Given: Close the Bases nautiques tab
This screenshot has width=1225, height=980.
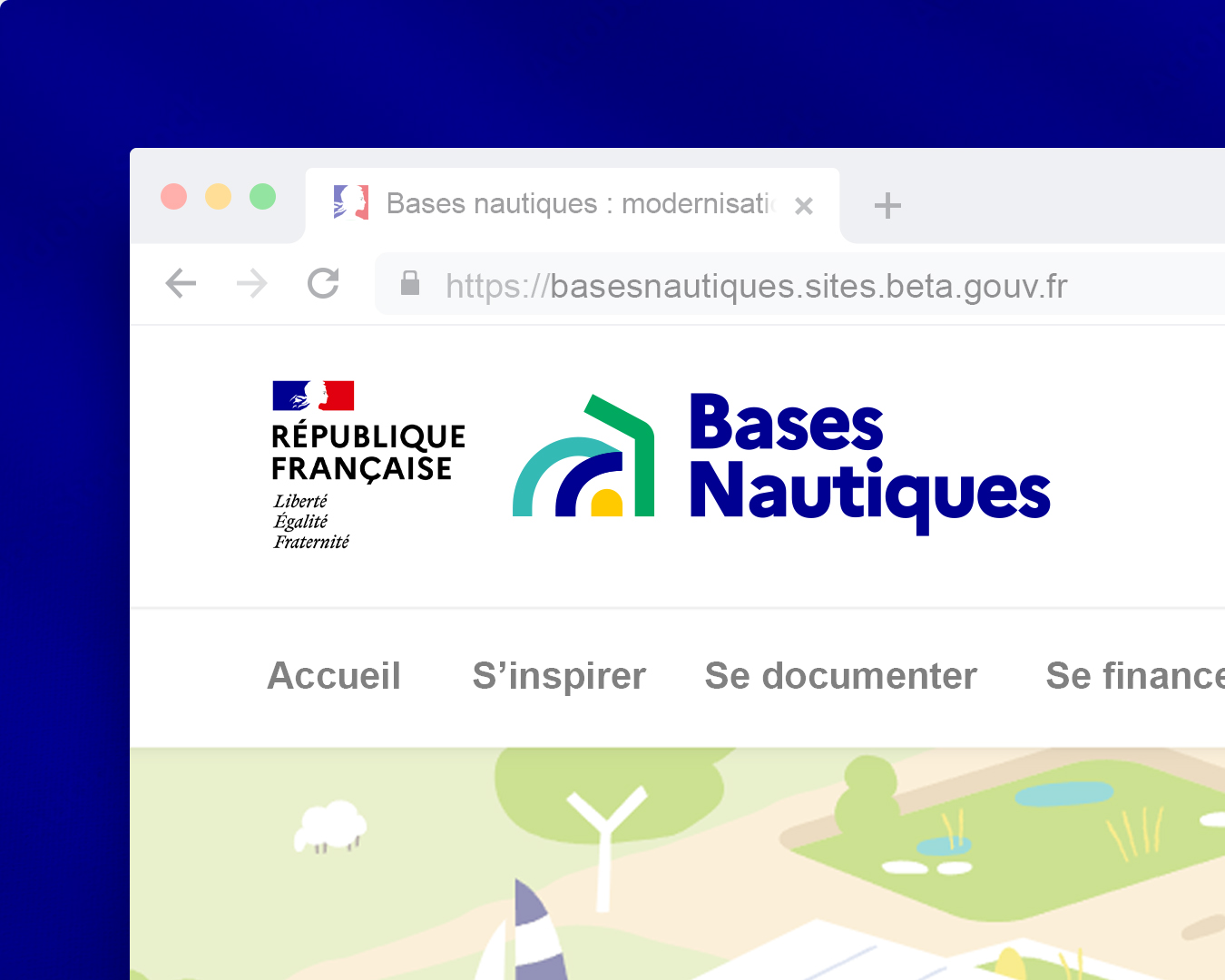Looking at the screenshot, I should coord(803,206).
